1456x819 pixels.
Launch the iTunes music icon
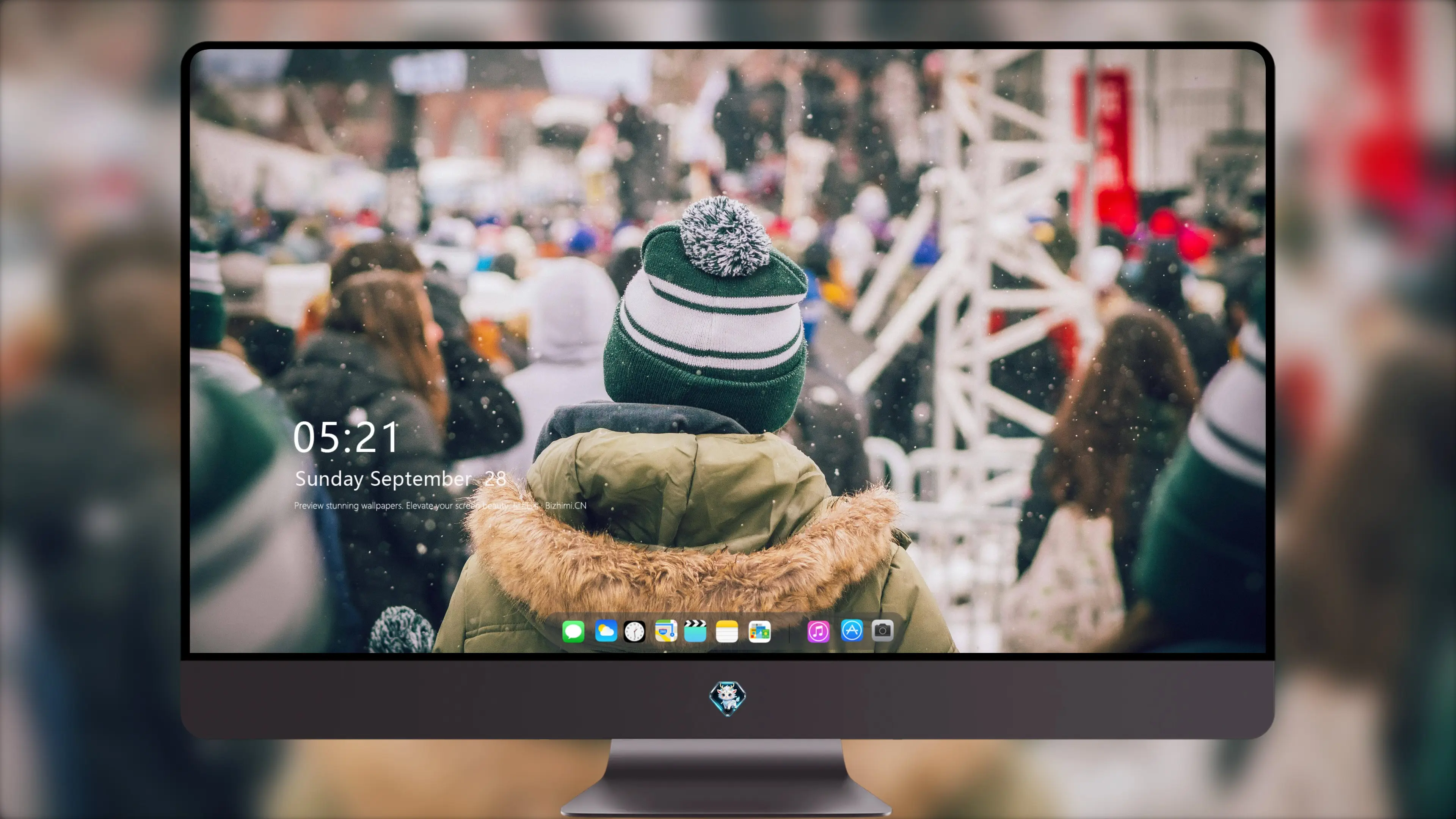coord(819,631)
